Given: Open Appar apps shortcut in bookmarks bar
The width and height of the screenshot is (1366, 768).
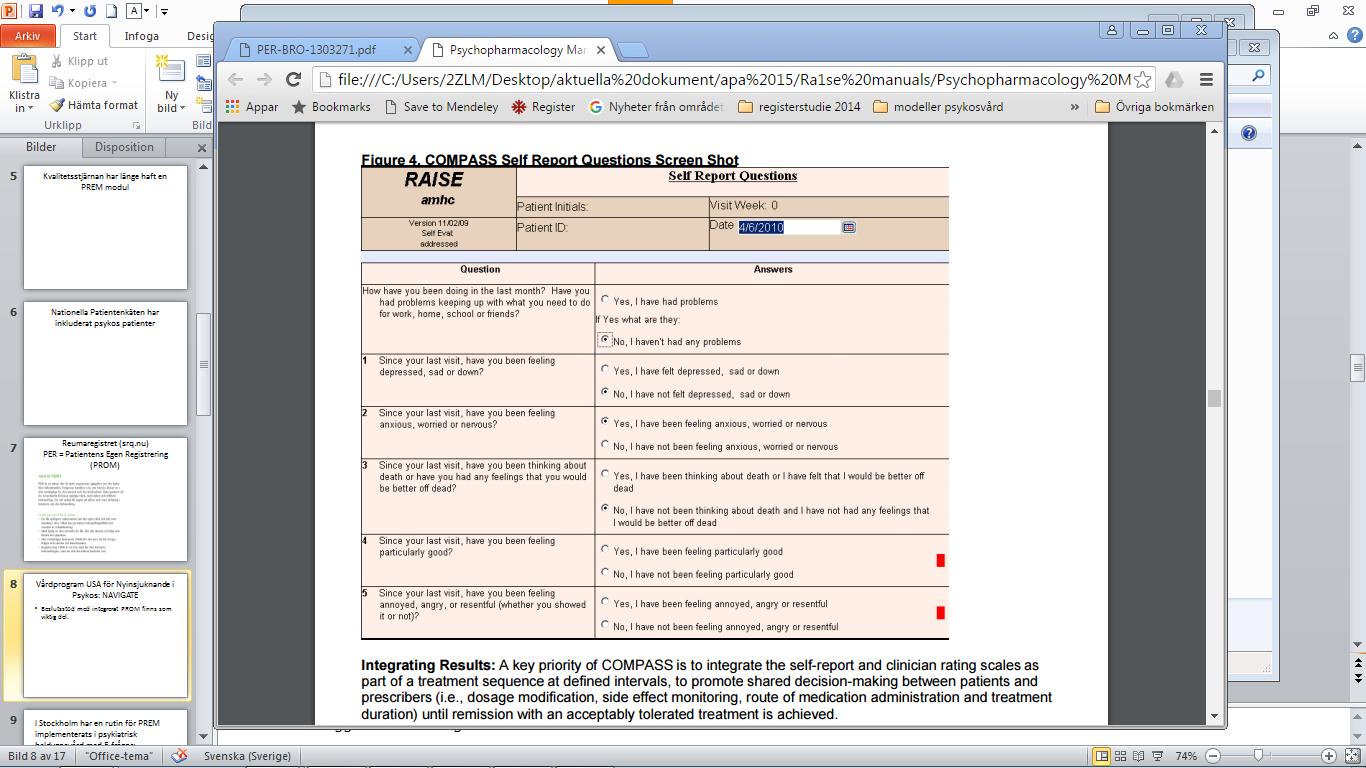Looking at the screenshot, I should pyautogui.click(x=252, y=106).
